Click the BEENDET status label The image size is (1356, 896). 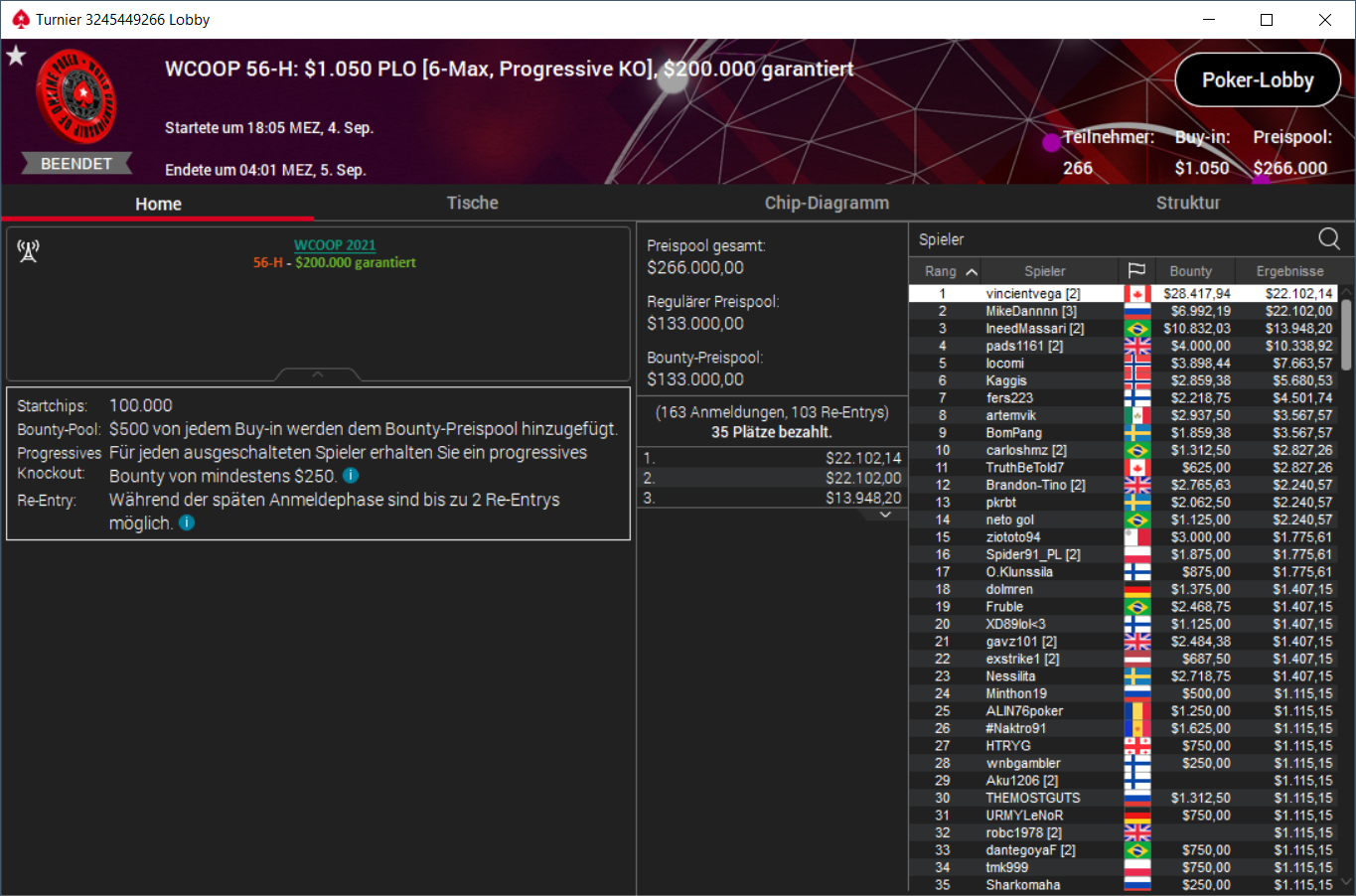coord(76,164)
